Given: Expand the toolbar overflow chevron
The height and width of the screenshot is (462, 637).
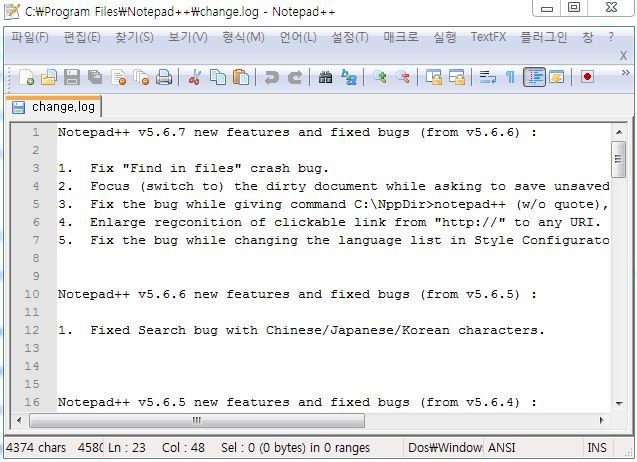Looking at the screenshot, I should 626,72.
